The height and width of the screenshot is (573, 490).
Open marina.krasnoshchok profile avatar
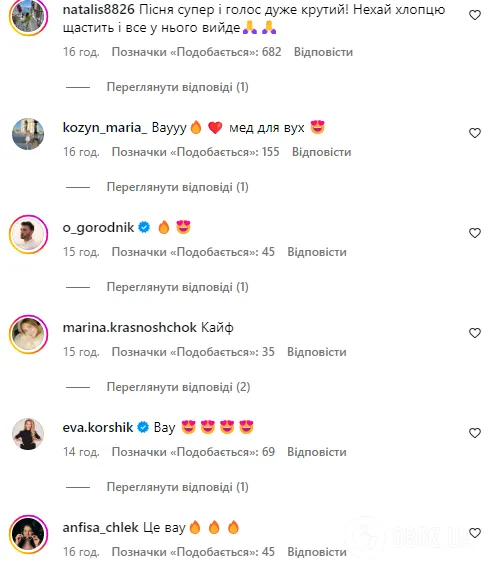tap(28, 334)
